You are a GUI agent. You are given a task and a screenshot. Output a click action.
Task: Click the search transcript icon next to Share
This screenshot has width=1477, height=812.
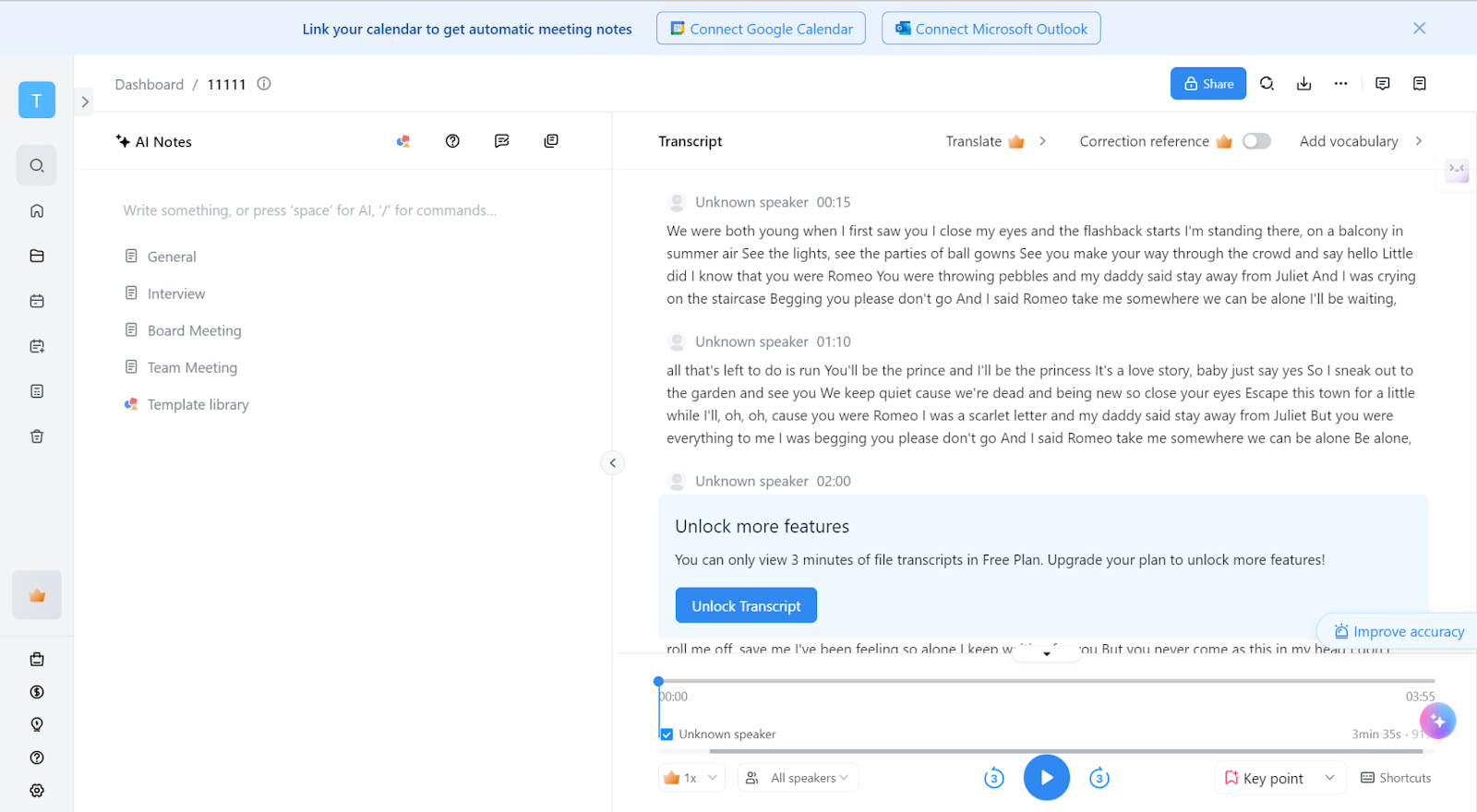(1267, 84)
